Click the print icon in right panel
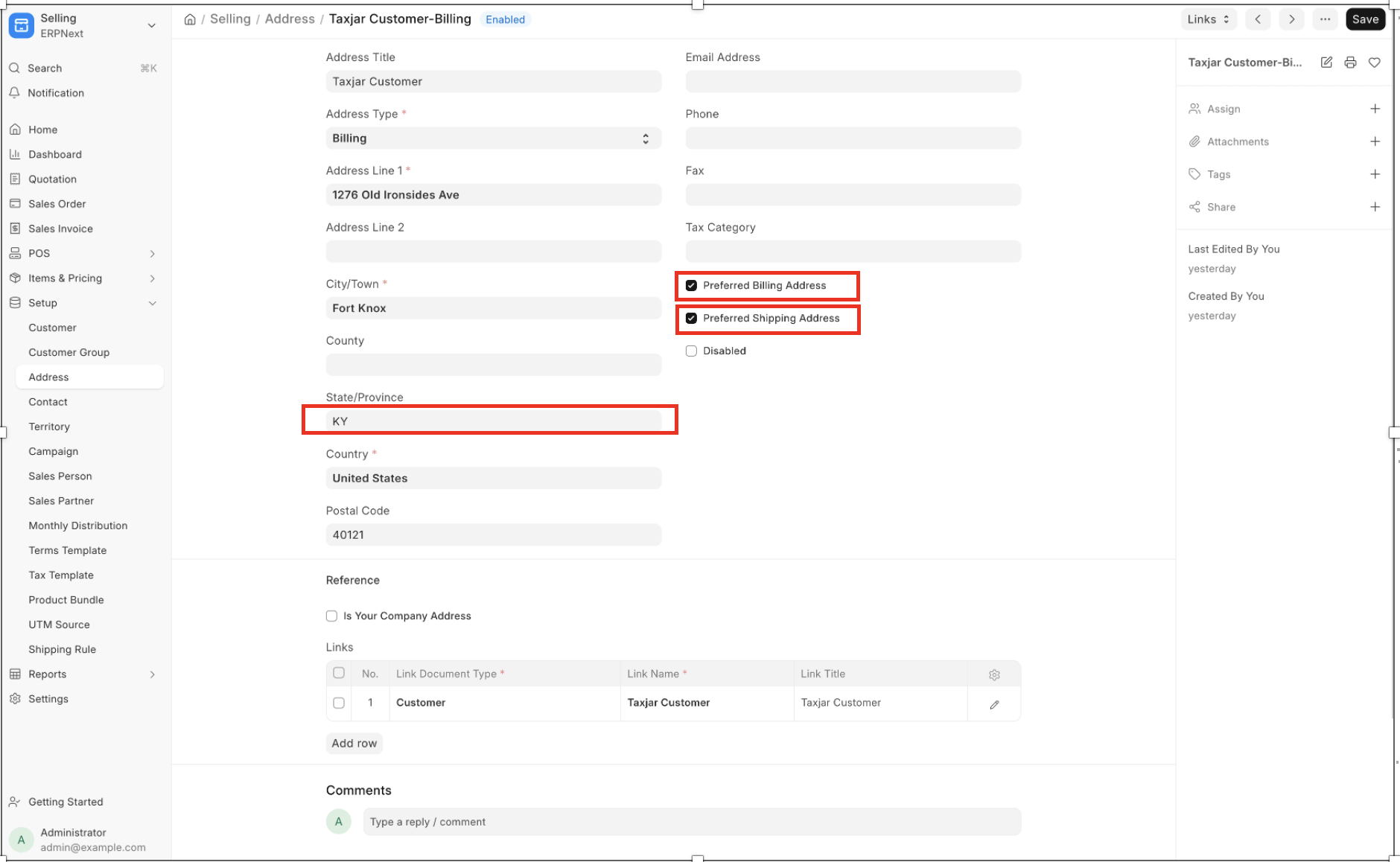1400x862 pixels. 1350,63
